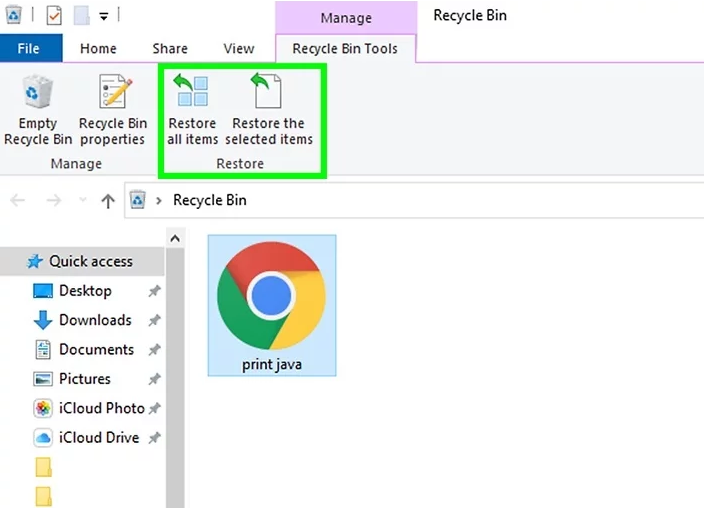Viewport: 704px width, 508px height.
Task: Click the sidebar scroll up arrow
Action: pyautogui.click(x=175, y=238)
